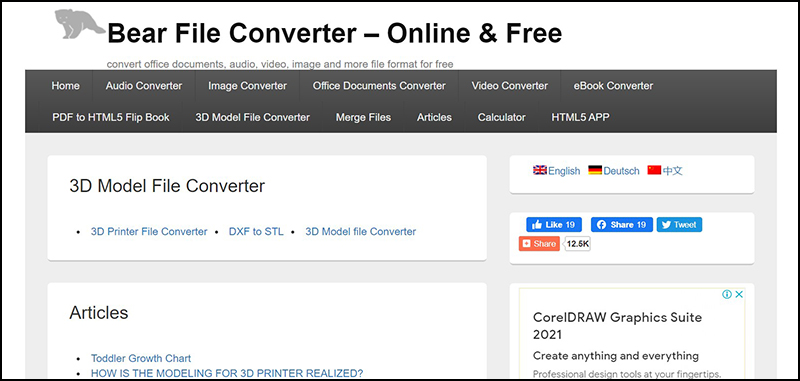Open the Merge Files page

click(x=363, y=117)
